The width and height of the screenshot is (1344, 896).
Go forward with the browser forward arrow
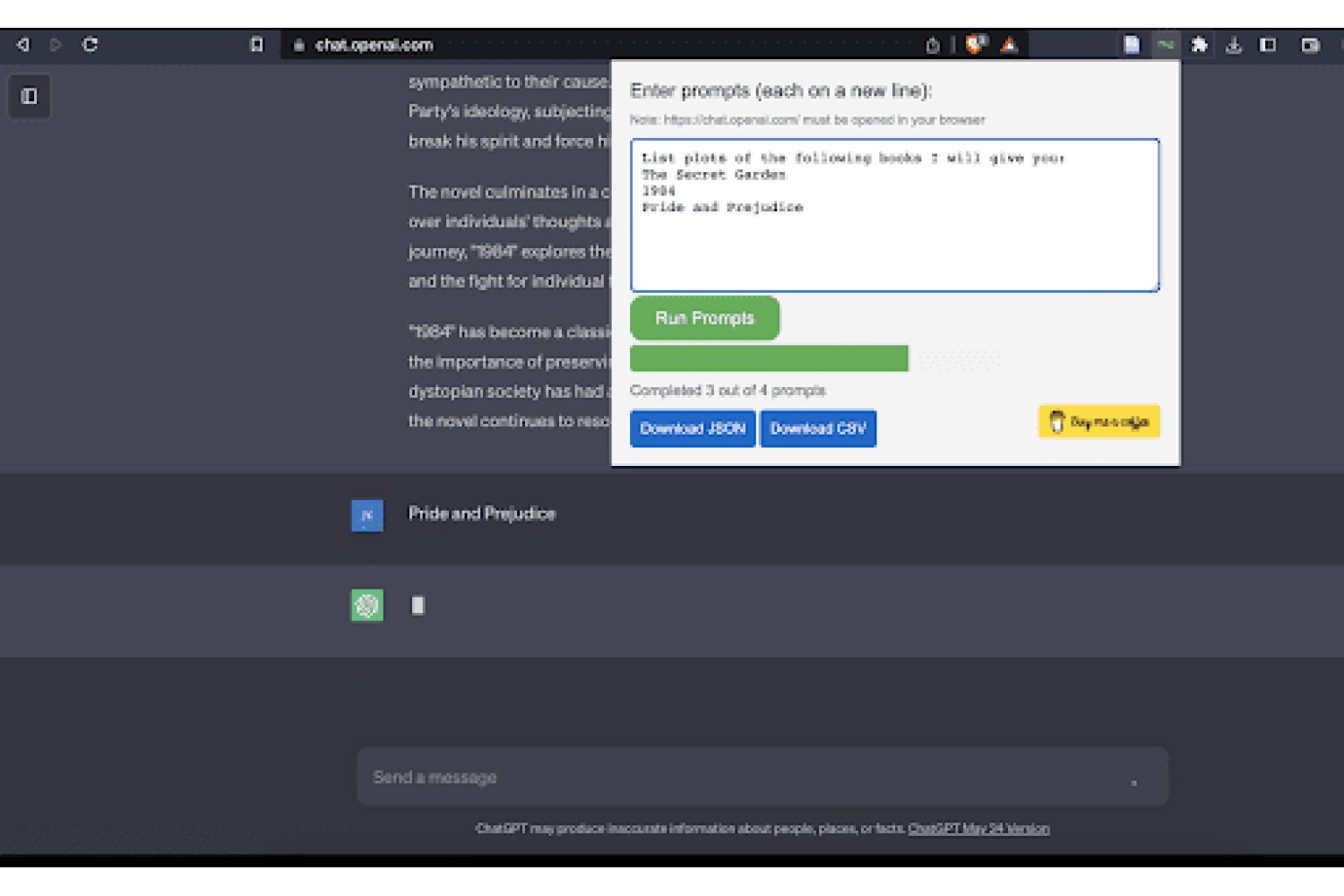pos(56,44)
